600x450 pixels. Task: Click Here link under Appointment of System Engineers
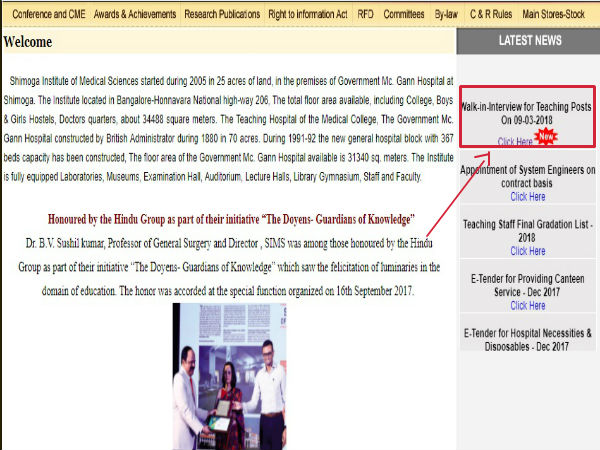pyautogui.click(x=528, y=197)
